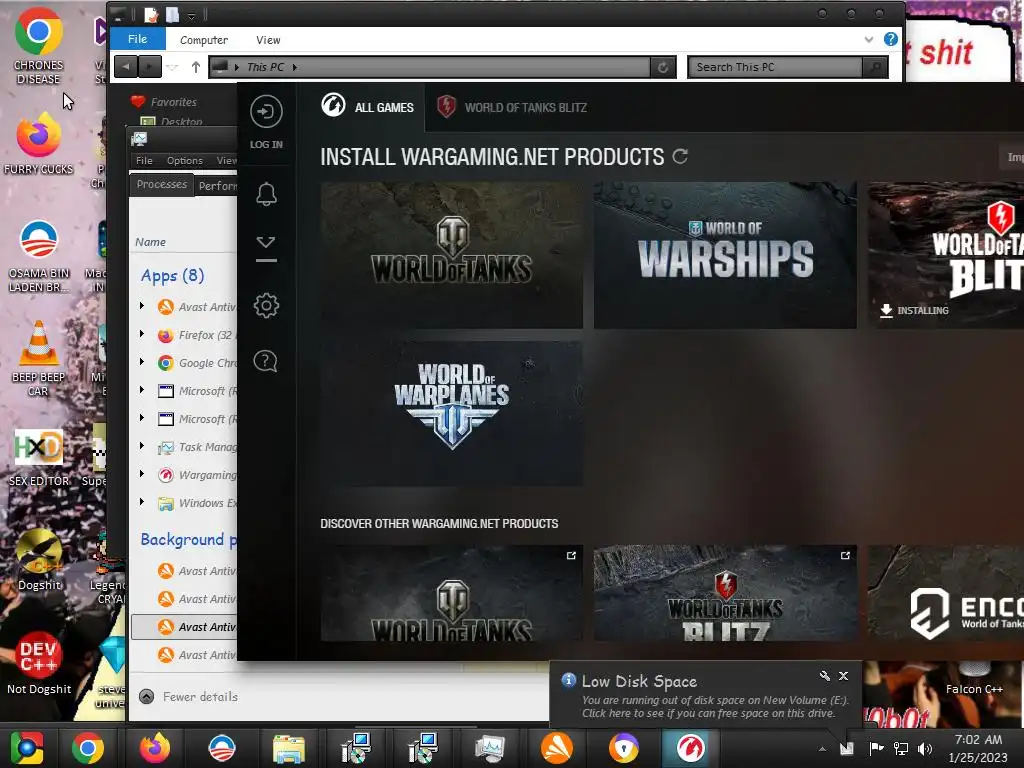Image resolution: width=1024 pixels, height=768 pixels.
Task: Open Low Disk Space notification options wrench
Action: [825, 676]
